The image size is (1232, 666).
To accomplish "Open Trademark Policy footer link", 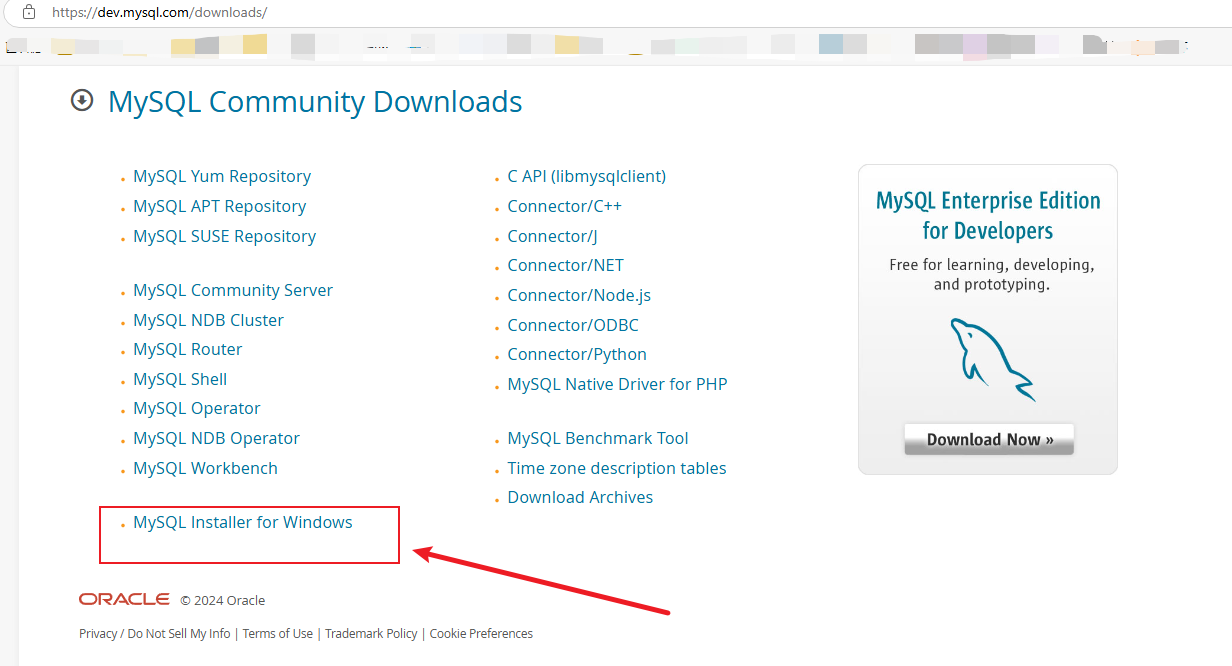I will click(371, 633).
